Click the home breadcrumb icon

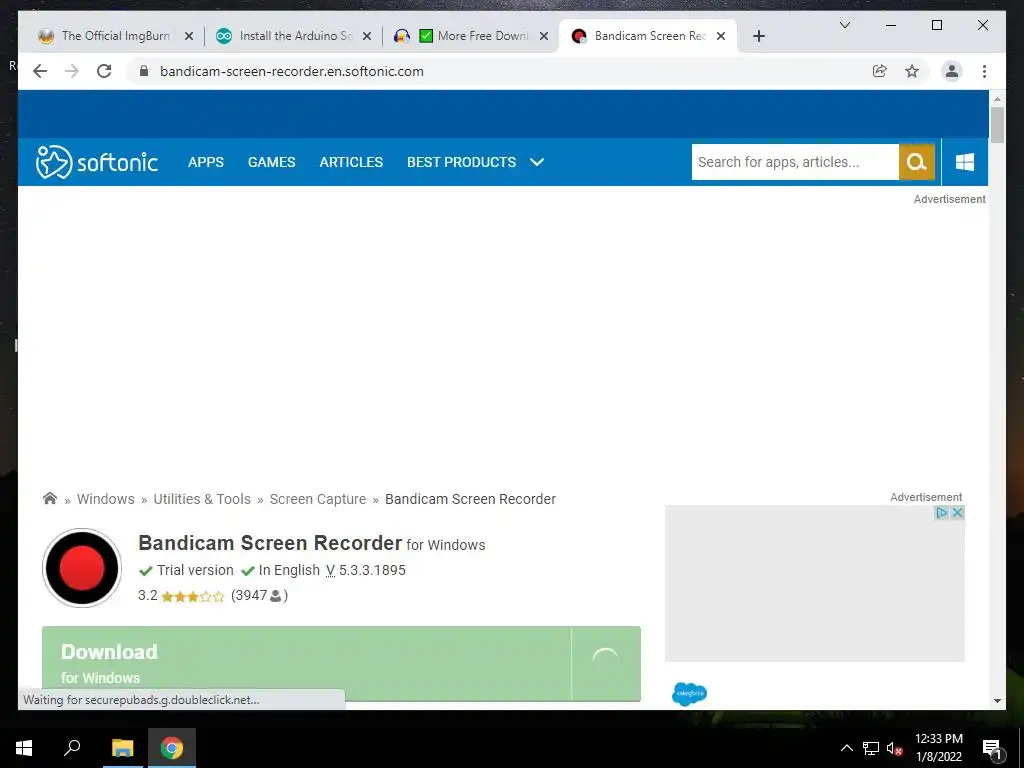point(50,499)
